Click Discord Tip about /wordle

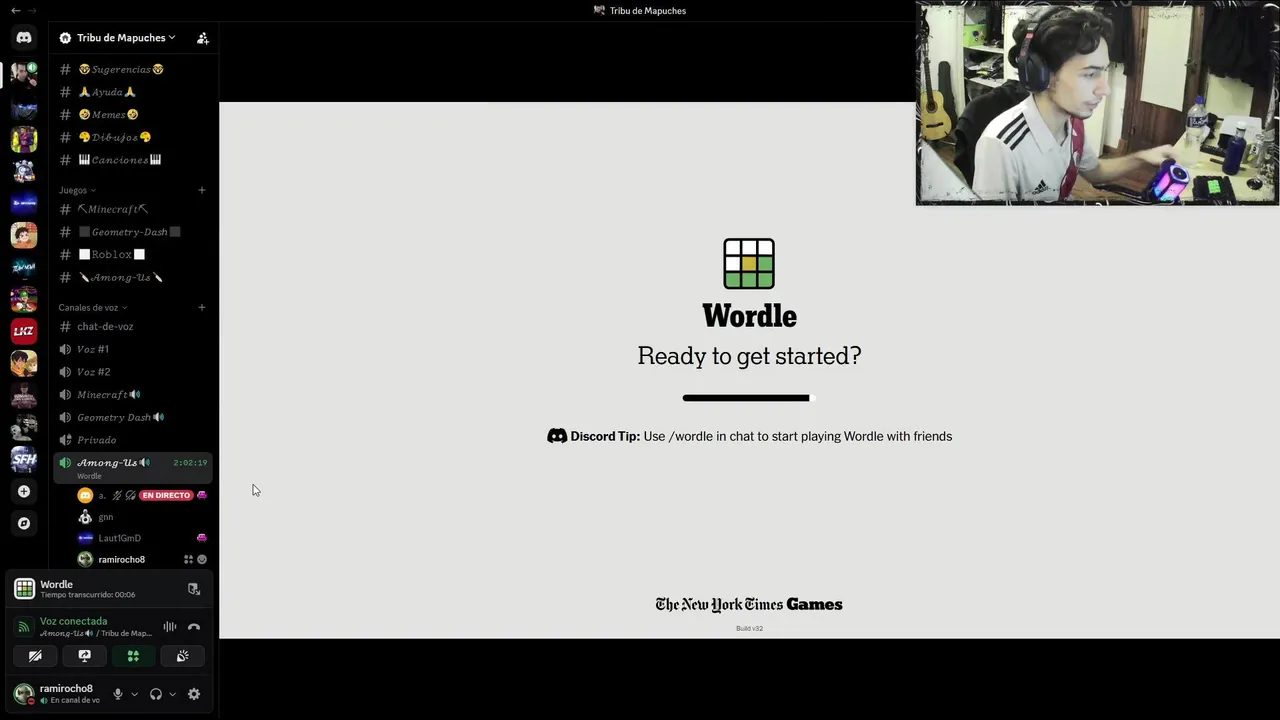(749, 436)
